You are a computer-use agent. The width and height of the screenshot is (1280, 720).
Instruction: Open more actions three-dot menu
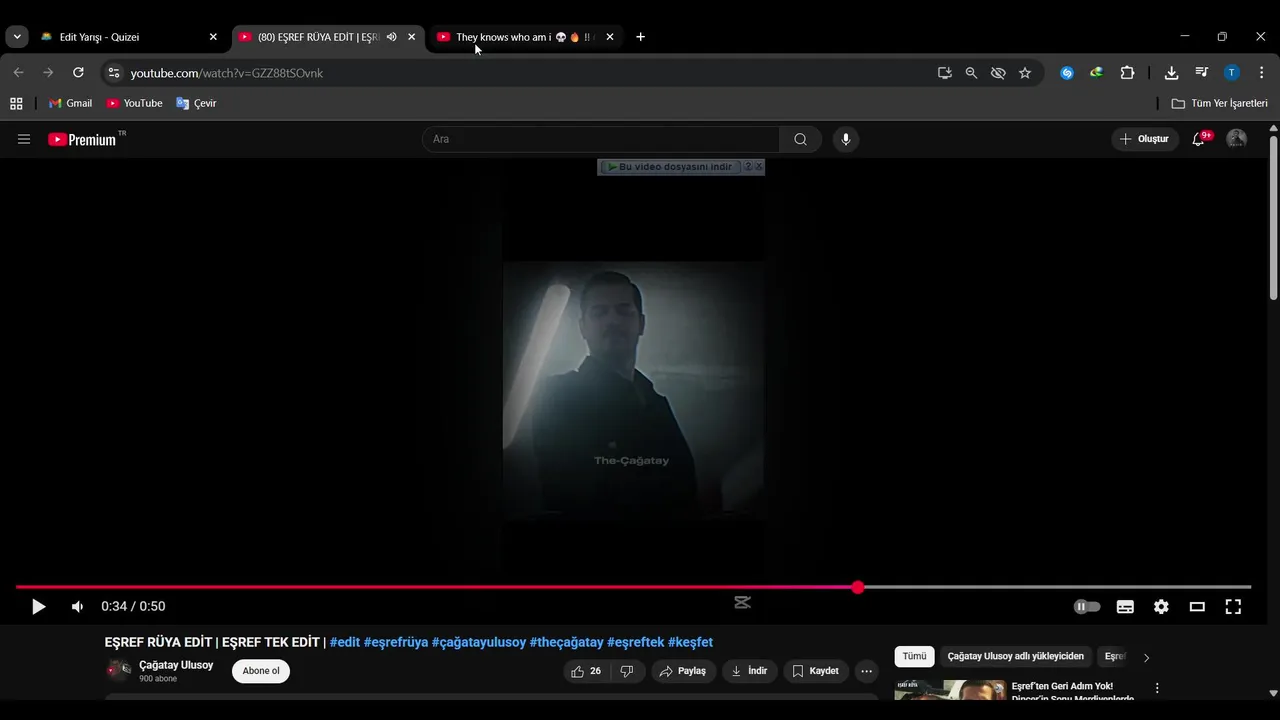[866, 671]
